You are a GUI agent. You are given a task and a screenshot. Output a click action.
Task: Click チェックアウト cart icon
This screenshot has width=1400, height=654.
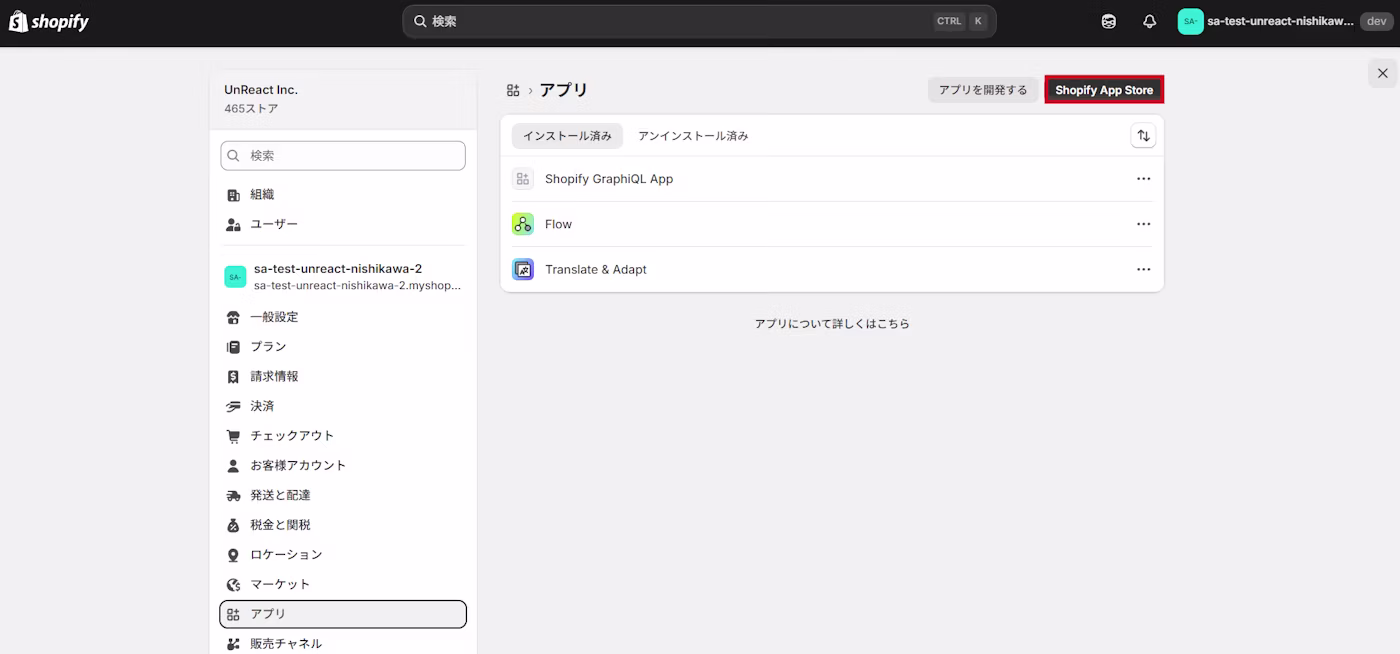point(233,436)
